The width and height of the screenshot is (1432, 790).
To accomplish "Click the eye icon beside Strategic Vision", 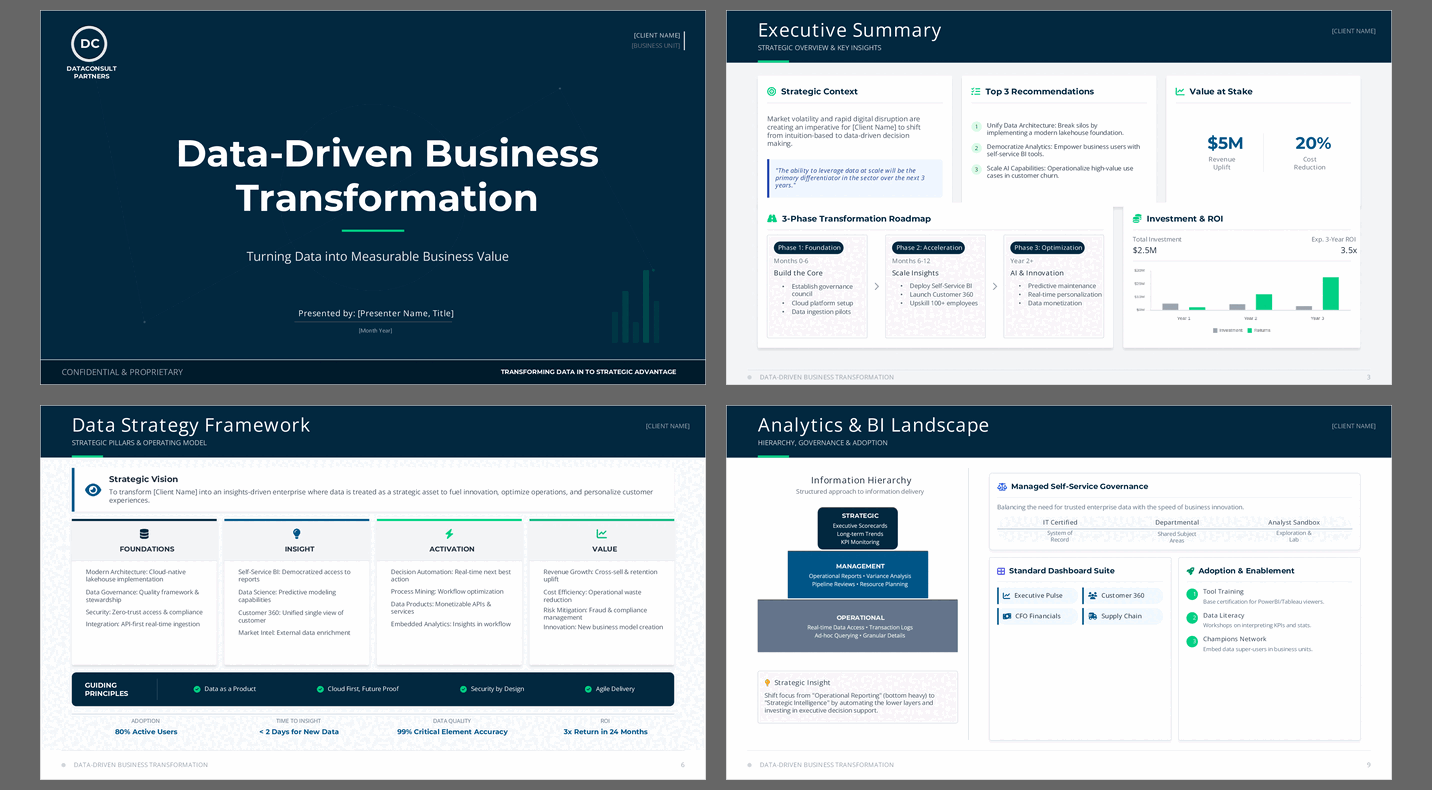I will point(93,490).
